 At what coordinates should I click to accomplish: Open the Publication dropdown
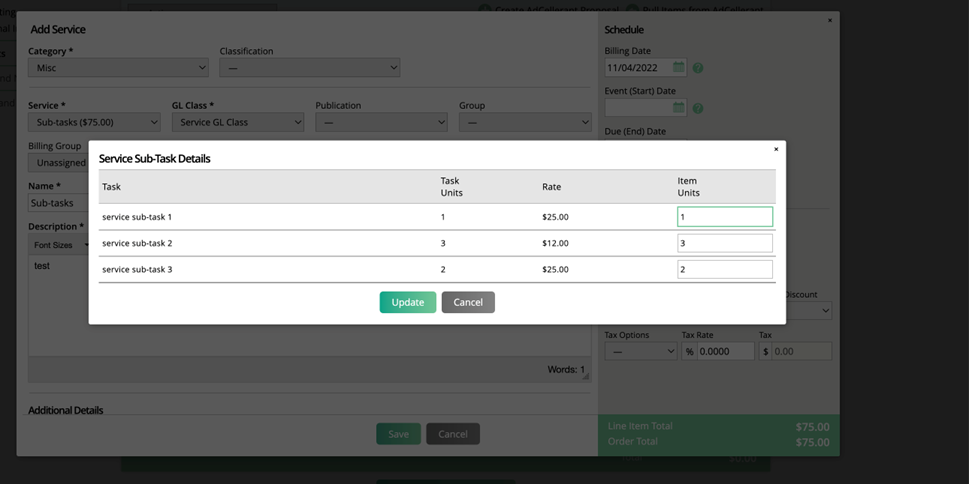tap(381, 122)
